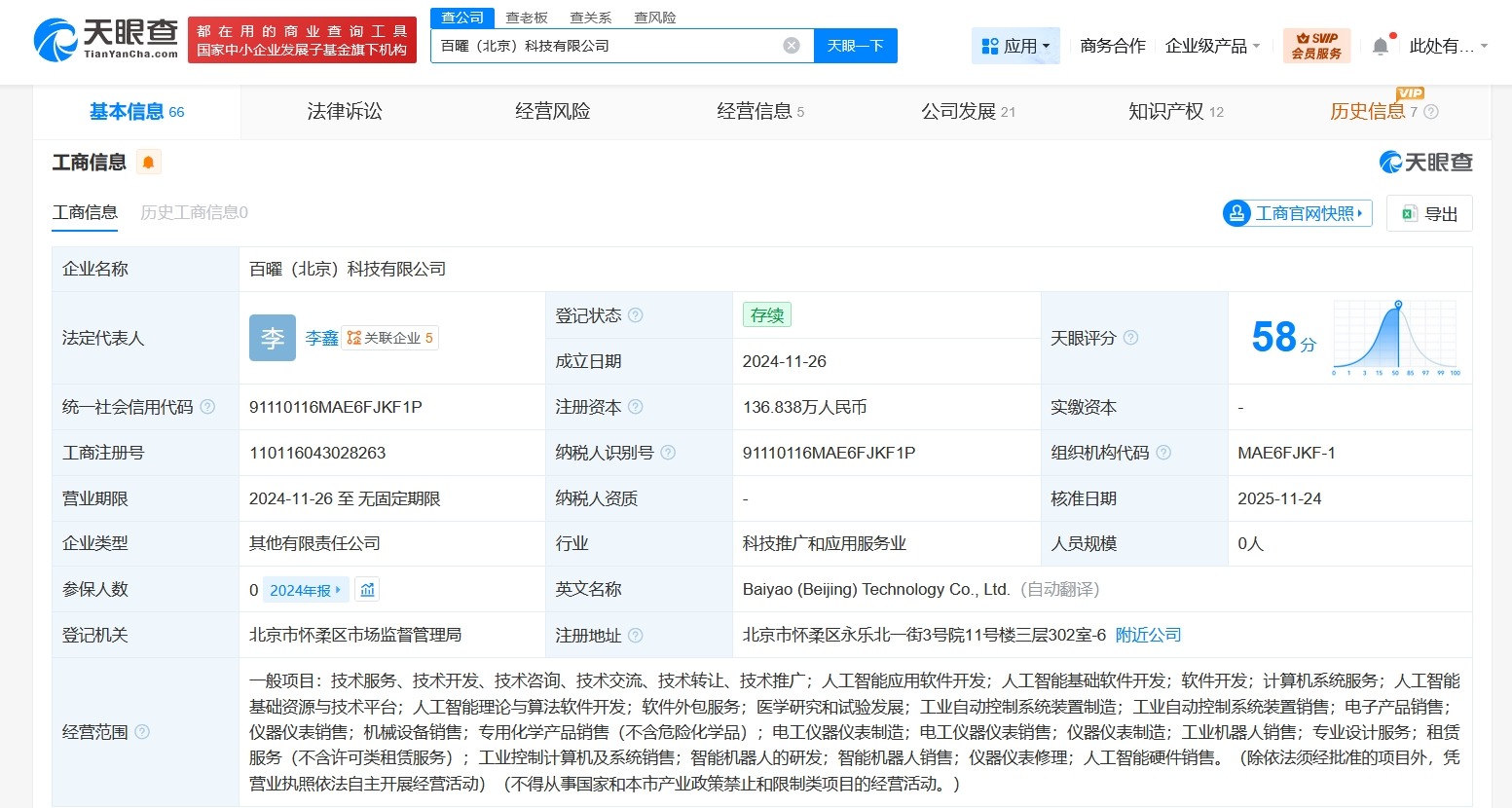Switch to 历史工商信息 tab
Viewport: 1512px width, 808px height.
[192, 211]
